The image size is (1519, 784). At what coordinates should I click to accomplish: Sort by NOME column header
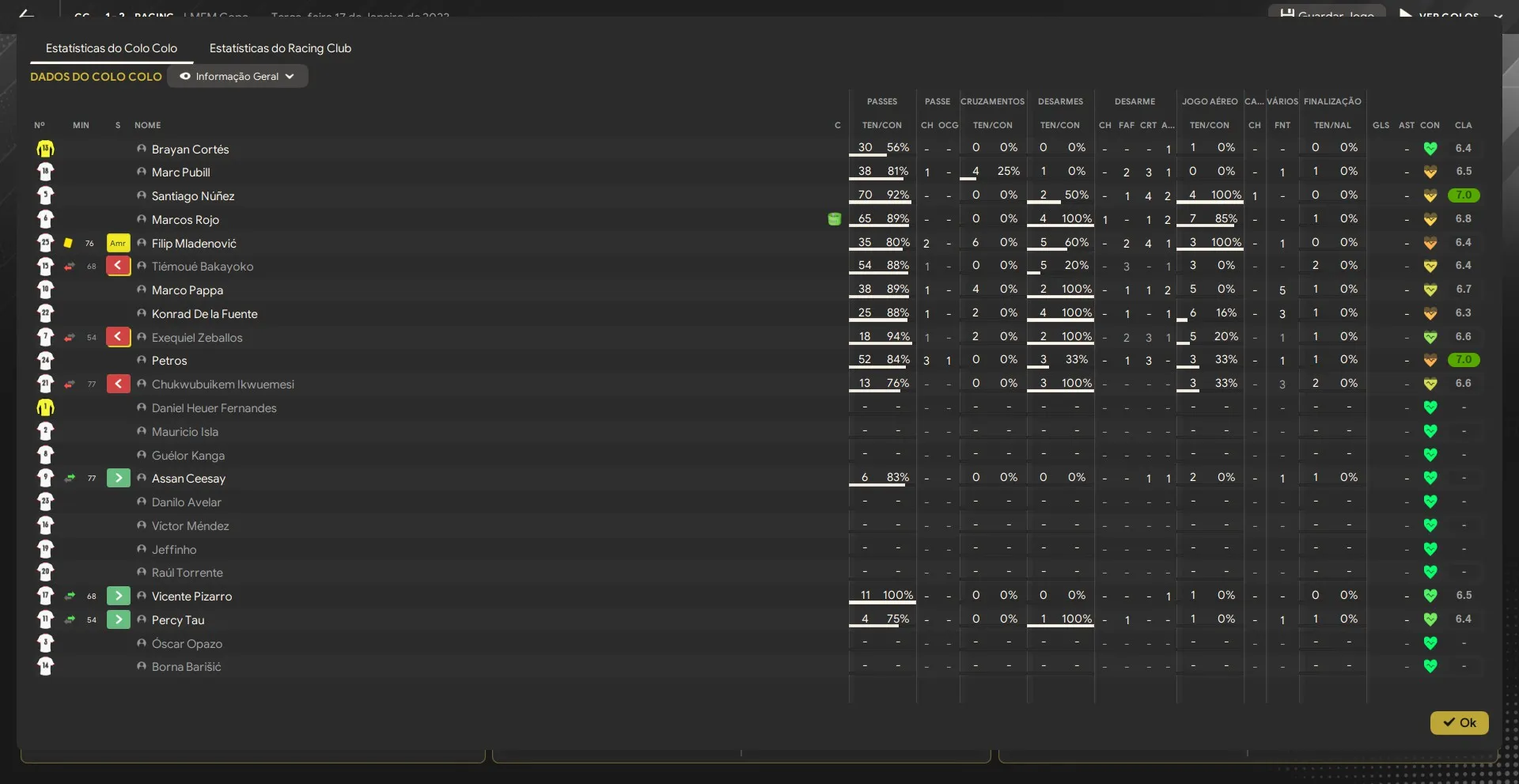click(x=147, y=125)
